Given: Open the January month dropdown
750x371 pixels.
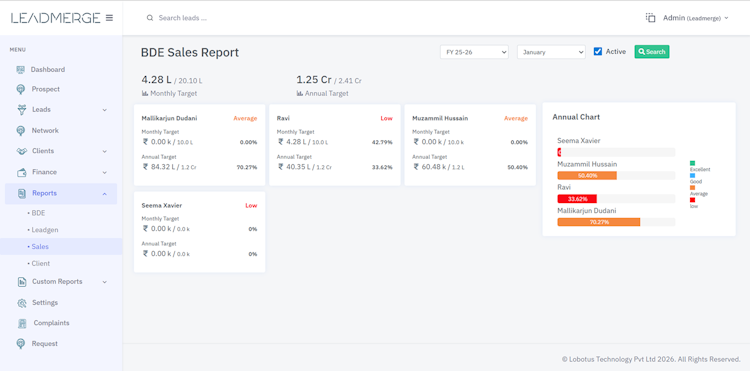Looking at the screenshot, I should 551,52.
